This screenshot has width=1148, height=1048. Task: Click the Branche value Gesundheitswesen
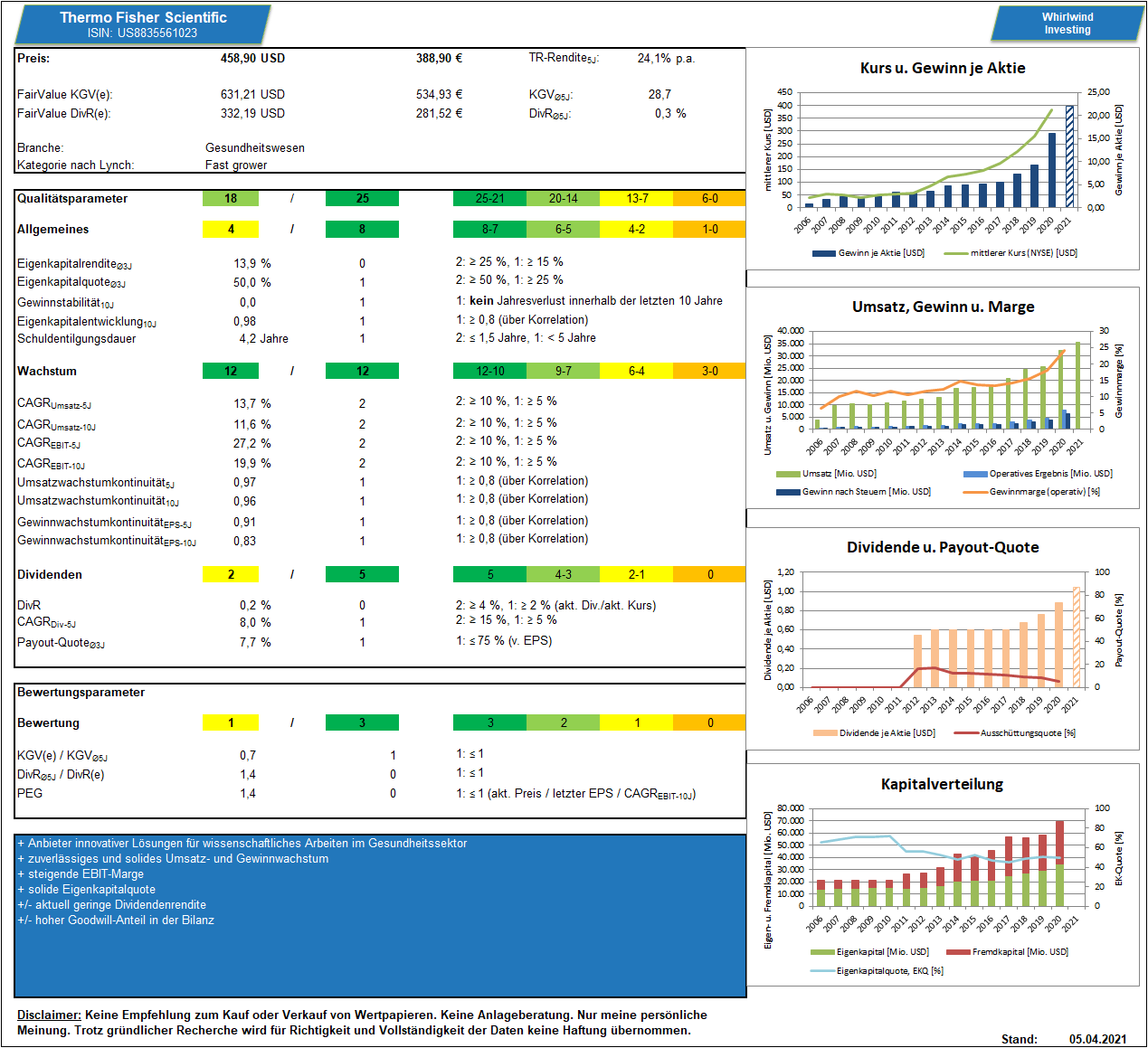click(x=255, y=147)
